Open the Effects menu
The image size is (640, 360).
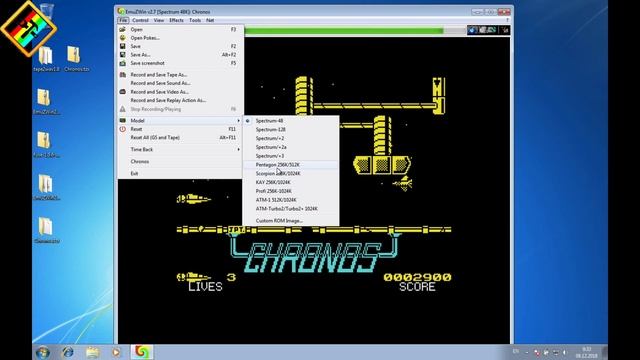pos(176,20)
